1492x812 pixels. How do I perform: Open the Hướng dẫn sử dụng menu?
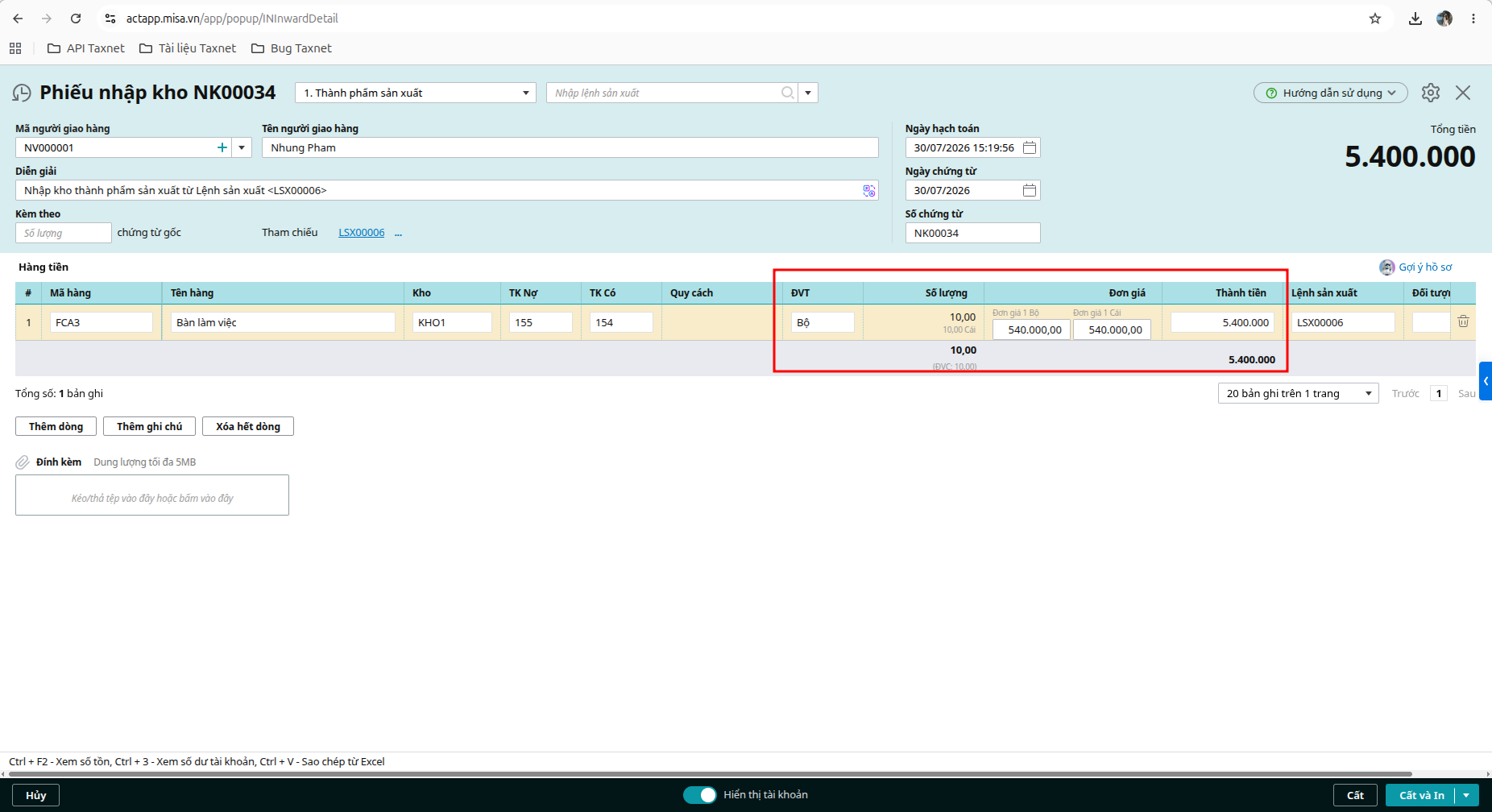click(x=1331, y=93)
